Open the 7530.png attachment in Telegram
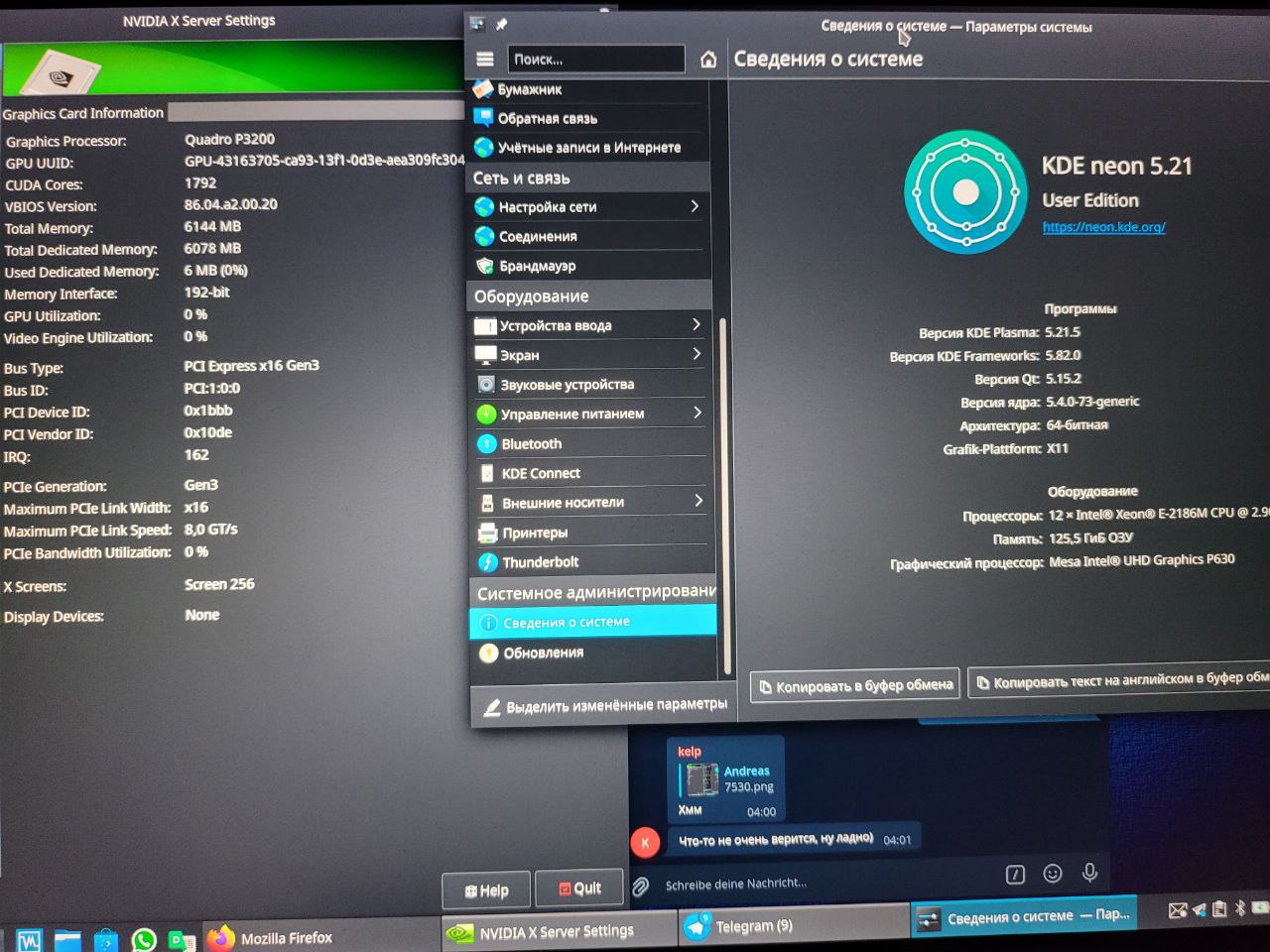The width and height of the screenshot is (1270, 952). 726,779
